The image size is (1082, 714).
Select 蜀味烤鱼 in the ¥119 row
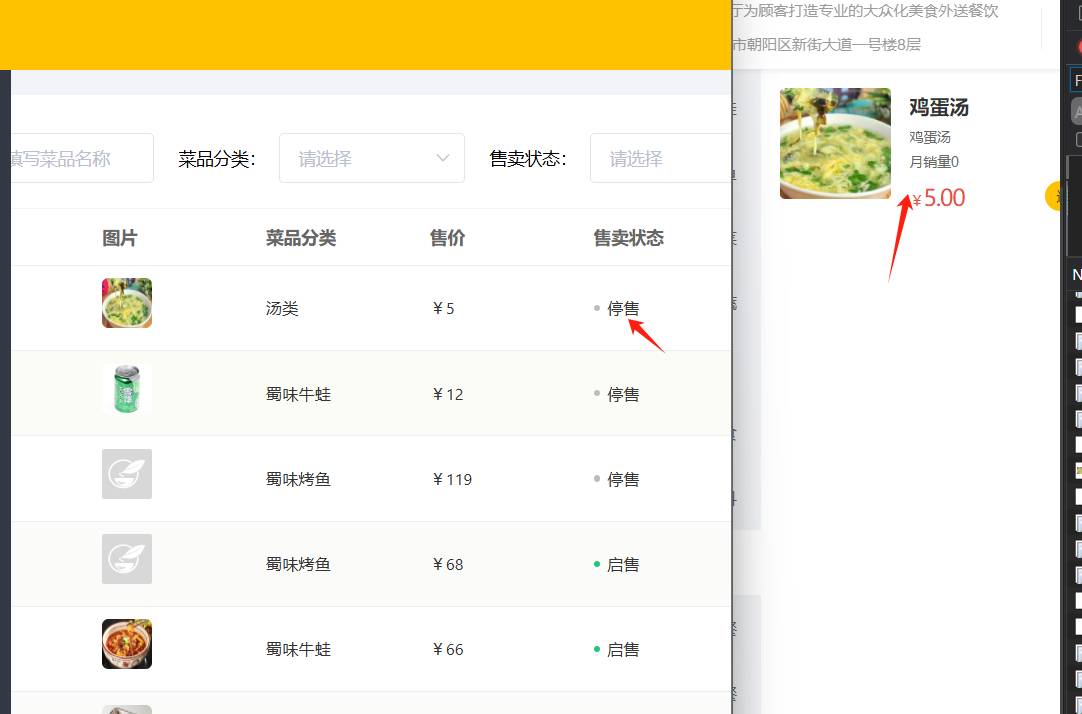coord(298,479)
